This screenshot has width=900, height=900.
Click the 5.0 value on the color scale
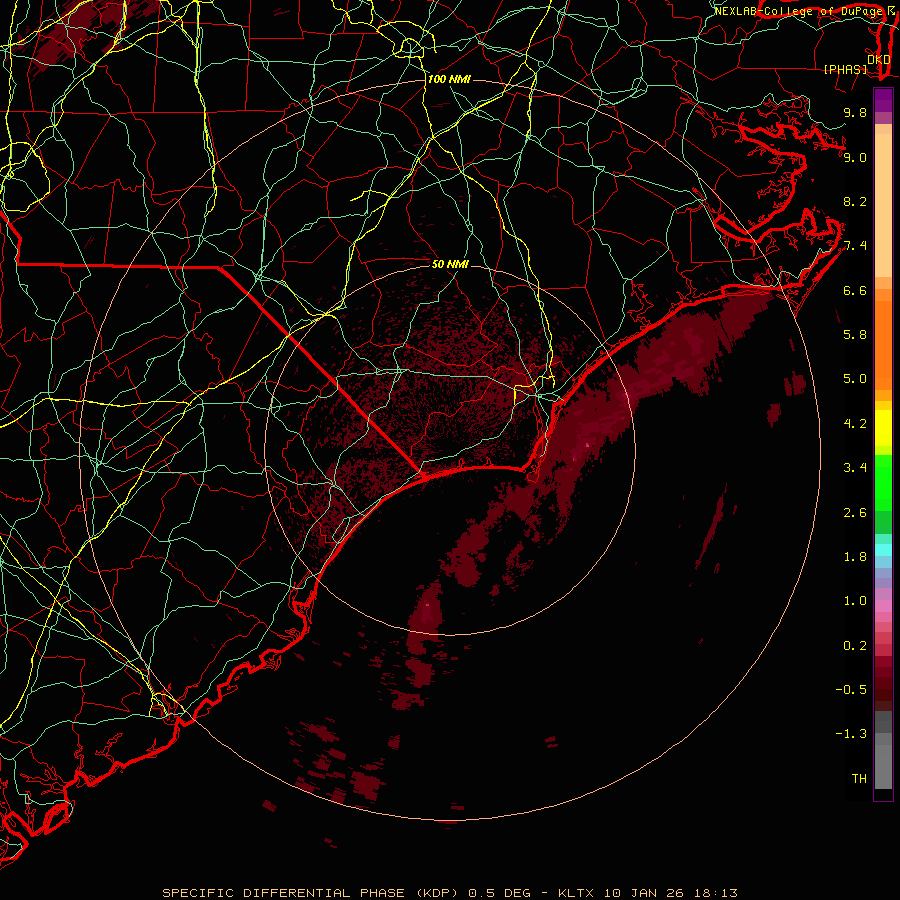855,379
